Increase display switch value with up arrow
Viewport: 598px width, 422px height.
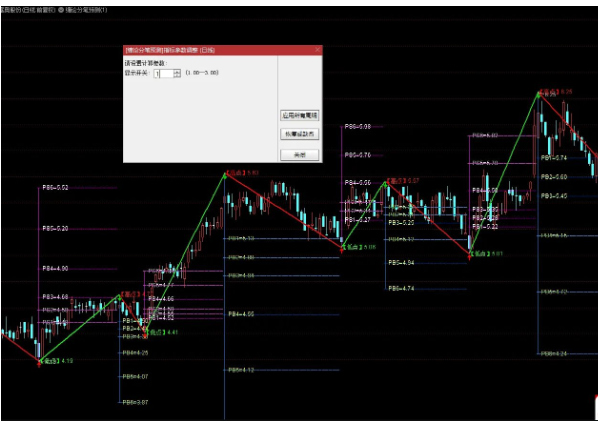click(177, 71)
